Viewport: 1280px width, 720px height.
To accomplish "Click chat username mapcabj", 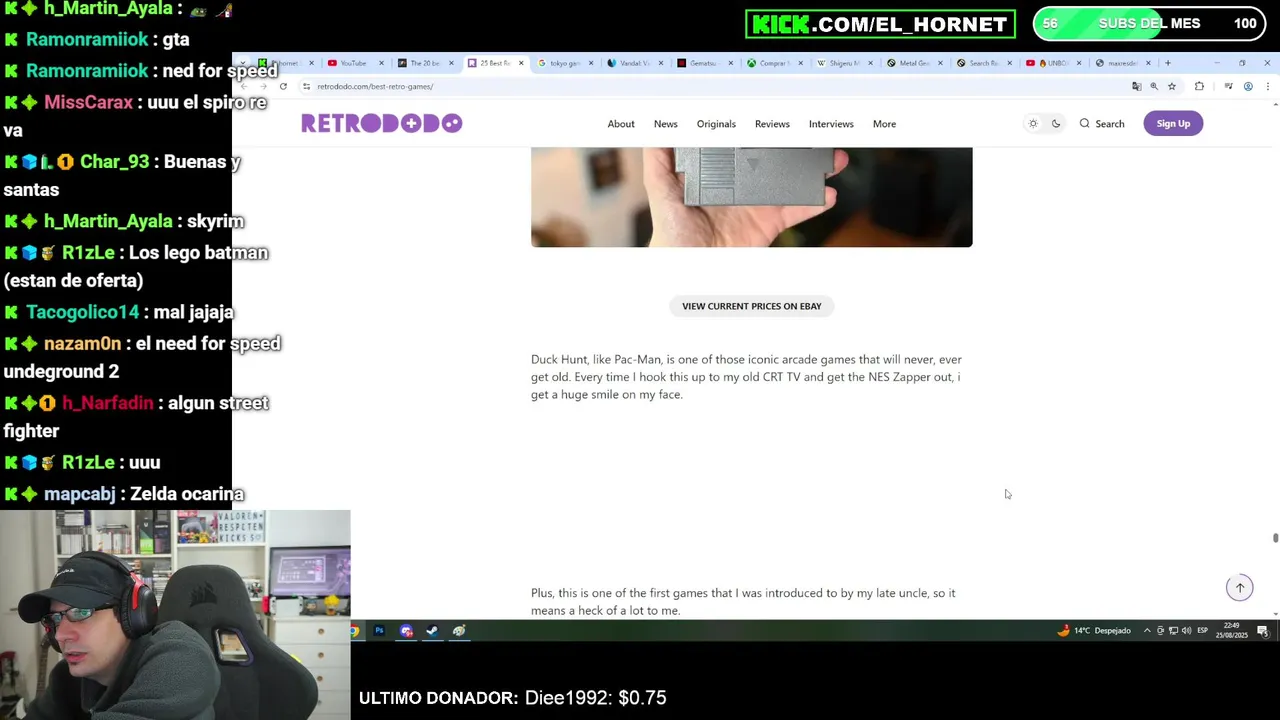I will [x=80, y=494].
